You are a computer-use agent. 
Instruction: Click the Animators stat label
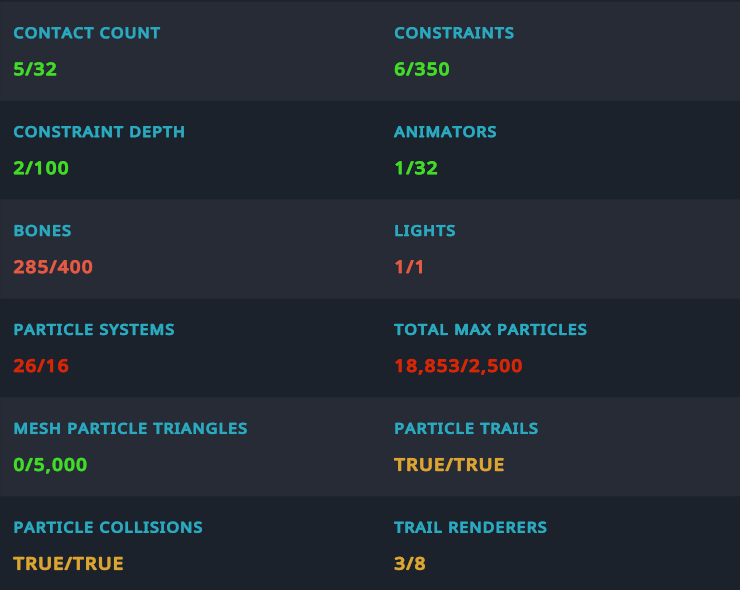[445, 132]
